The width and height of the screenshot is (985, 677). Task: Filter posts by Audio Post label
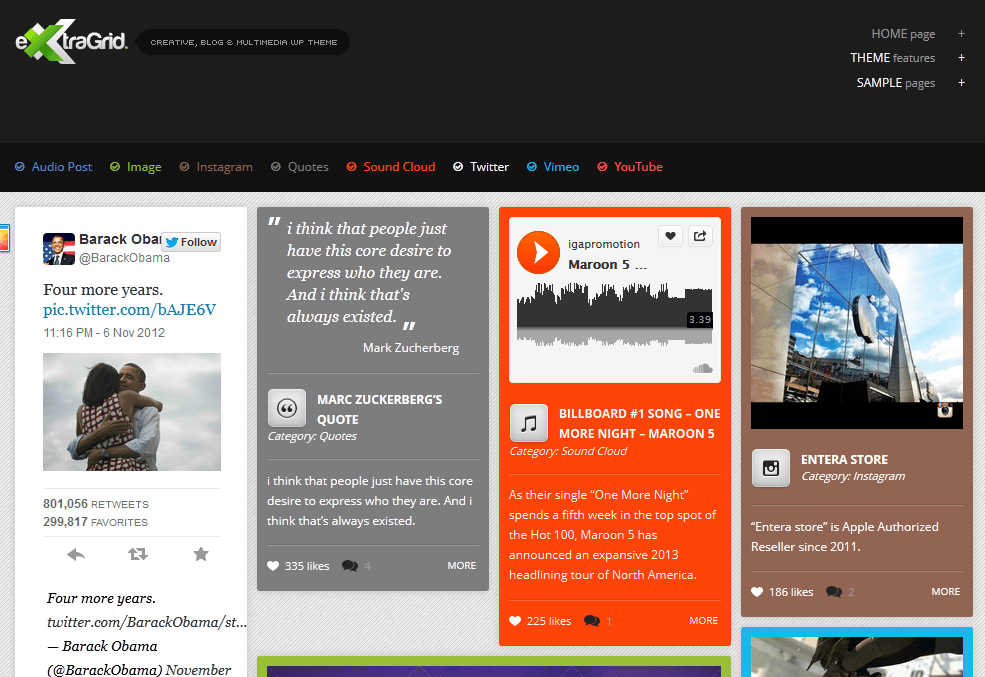[62, 166]
